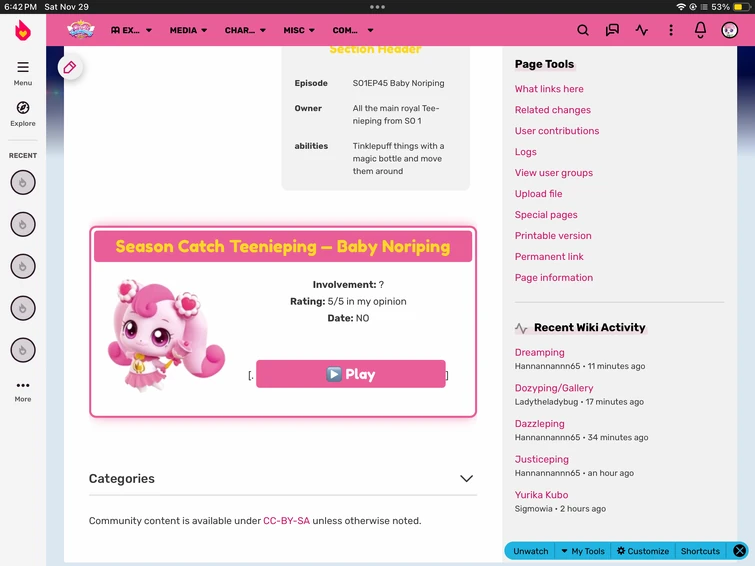This screenshot has height=566, width=755.
Task: Open Page information link
Action: tap(554, 277)
